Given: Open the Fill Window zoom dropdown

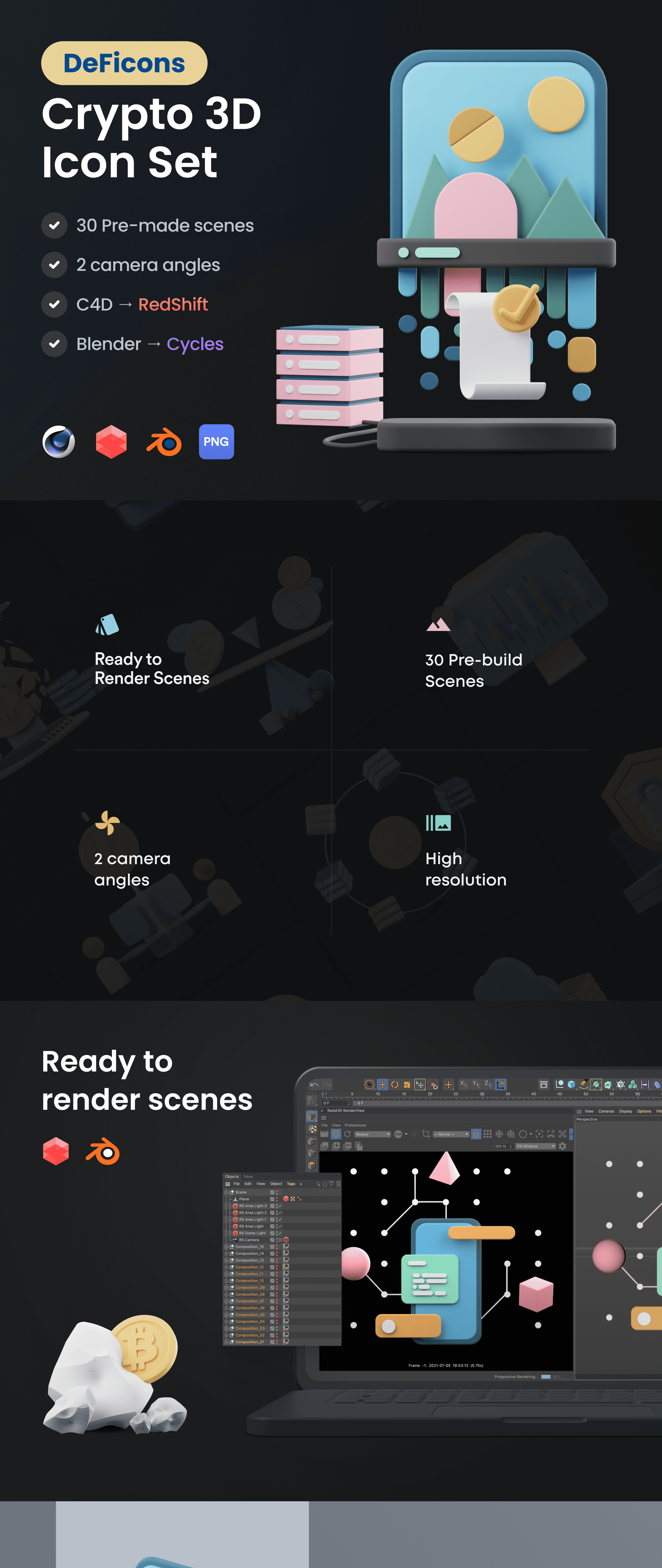Looking at the screenshot, I should [x=536, y=1146].
